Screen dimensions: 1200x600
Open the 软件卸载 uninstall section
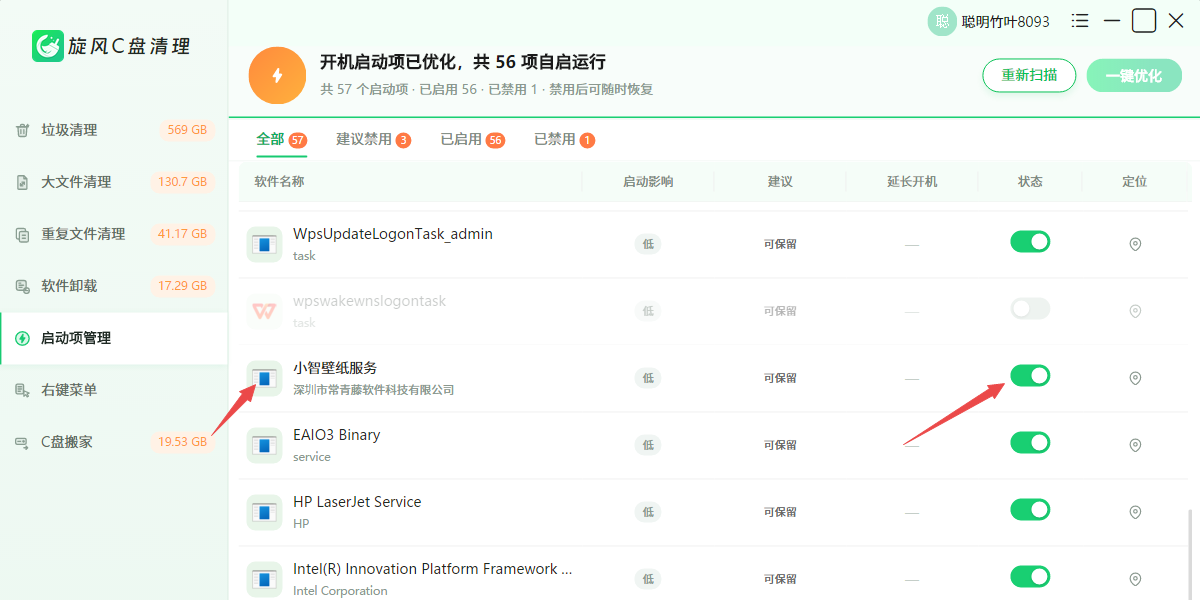(113, 286)
